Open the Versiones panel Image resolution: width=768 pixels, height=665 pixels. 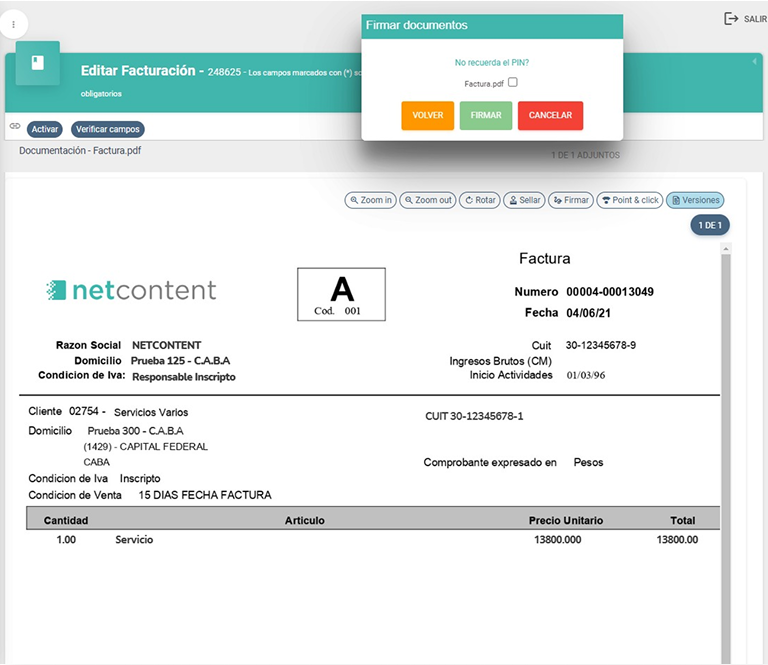click(x=694, y=200)
